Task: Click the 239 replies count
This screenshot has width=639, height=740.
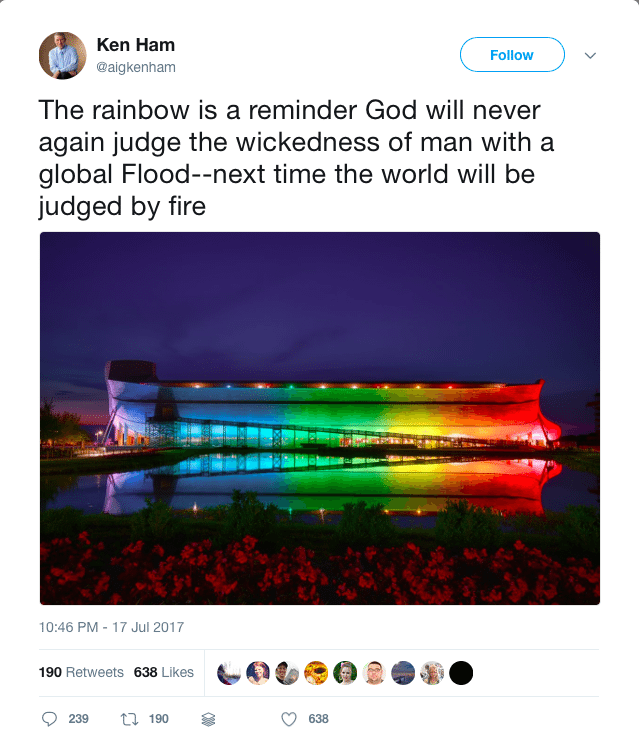Action: tap(78, 719)
